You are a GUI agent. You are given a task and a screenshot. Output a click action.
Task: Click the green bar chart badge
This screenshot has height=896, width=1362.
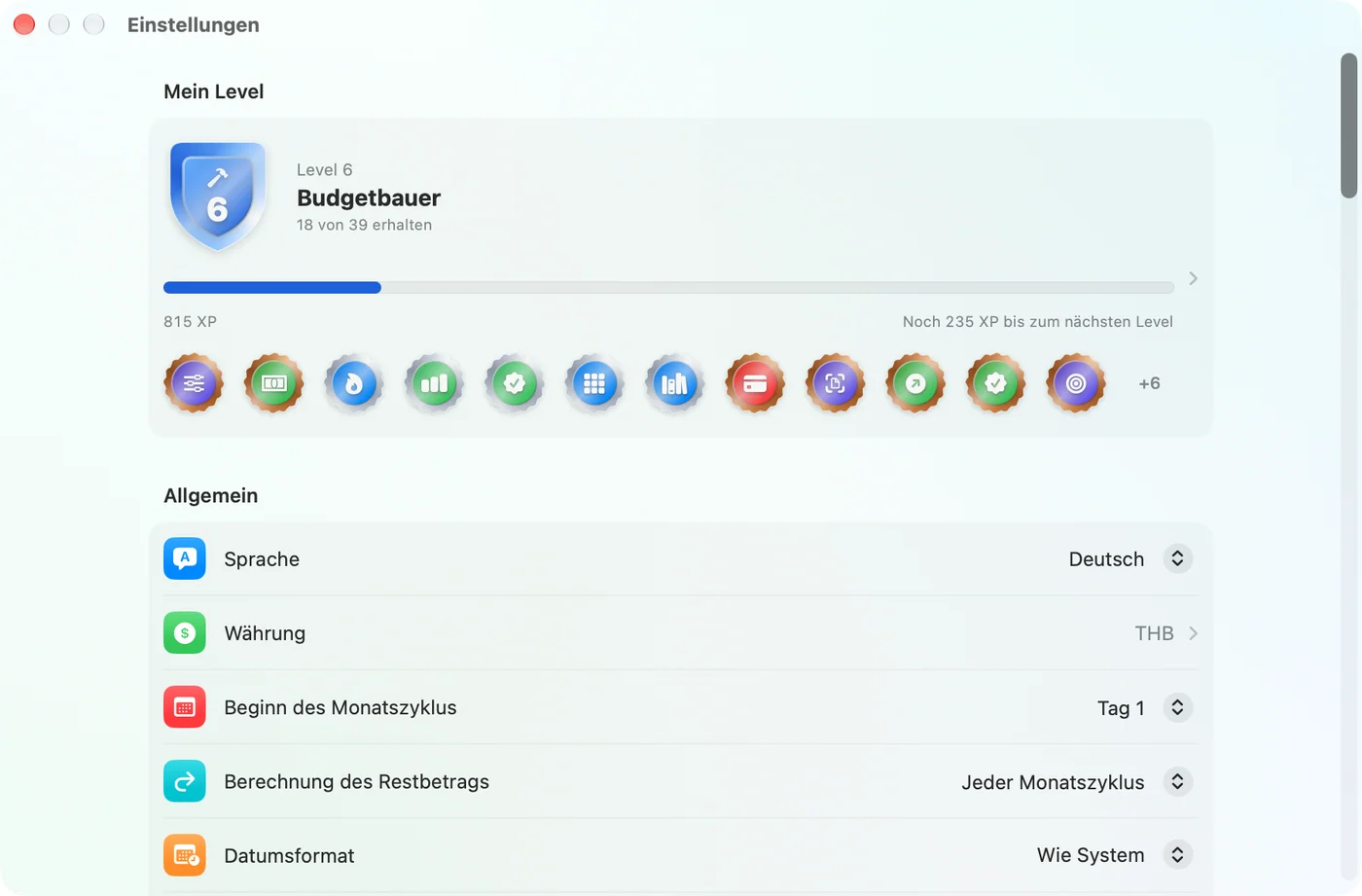pyautogui.click(x=434, y=383)
